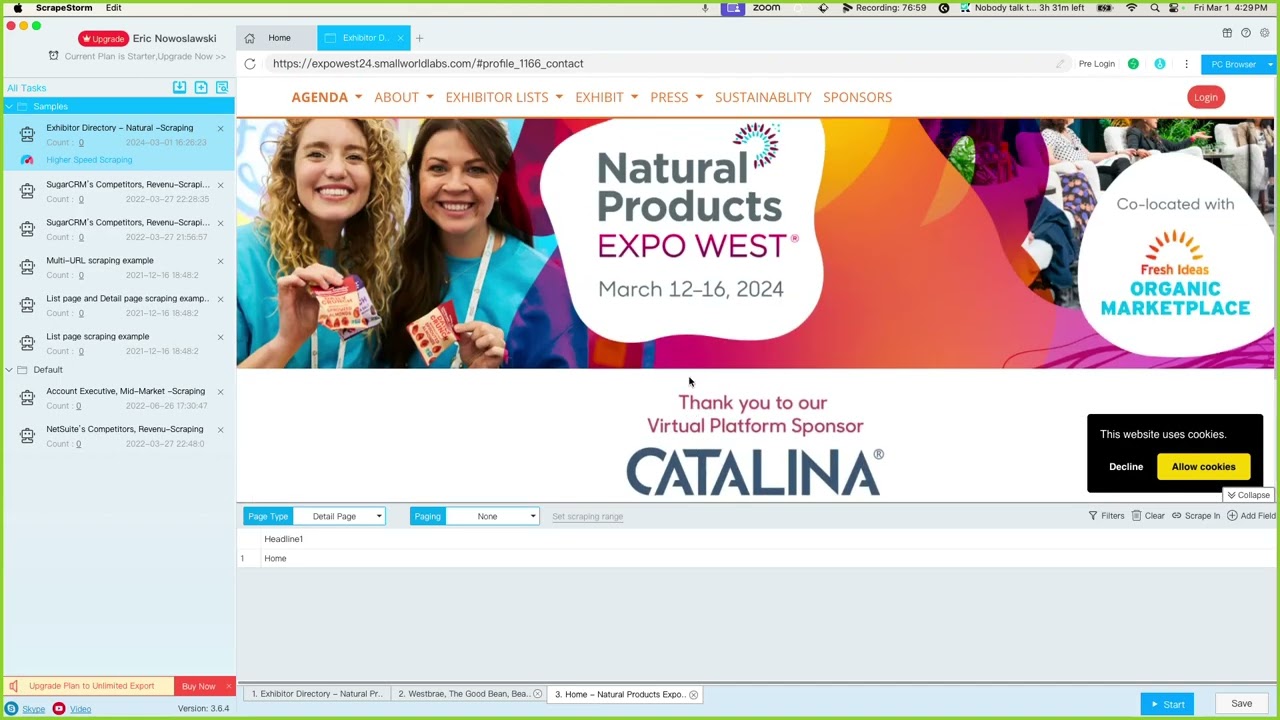
Task: Click the Clear trash icon
Action: pos(1137,516)
